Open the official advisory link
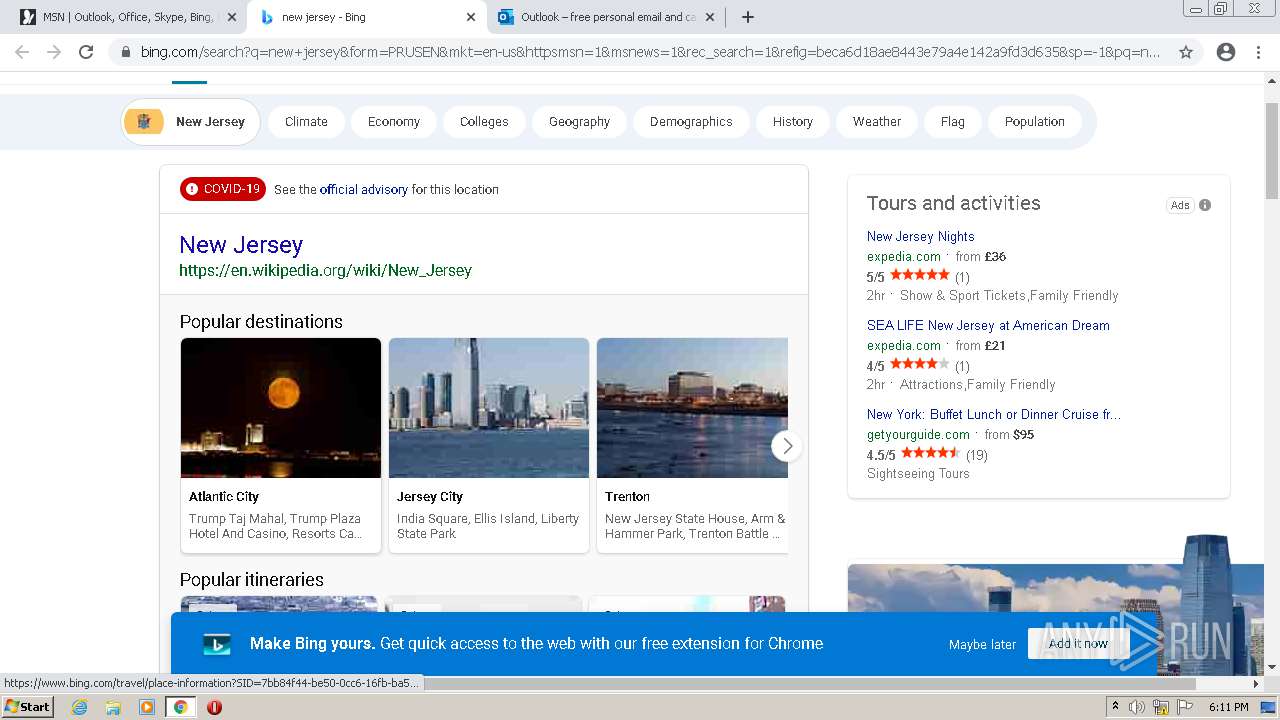 [364, 189]
